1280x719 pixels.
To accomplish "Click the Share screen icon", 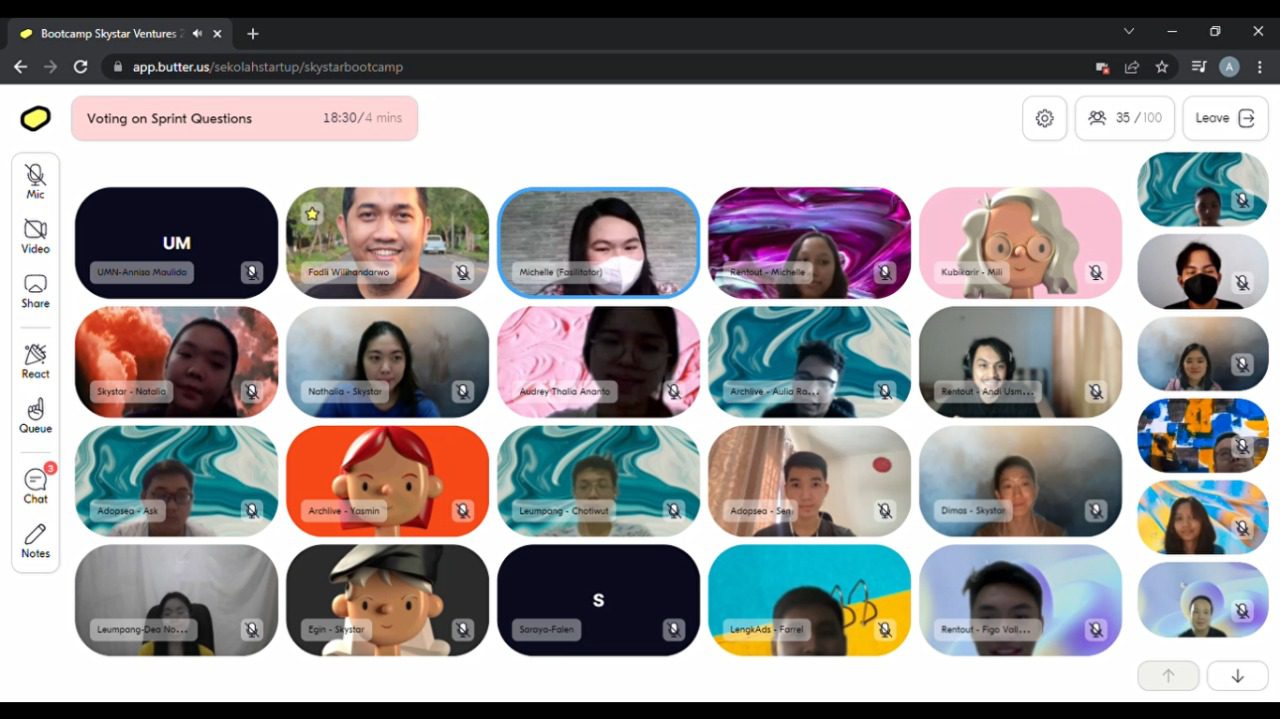I will click(35, 290).
